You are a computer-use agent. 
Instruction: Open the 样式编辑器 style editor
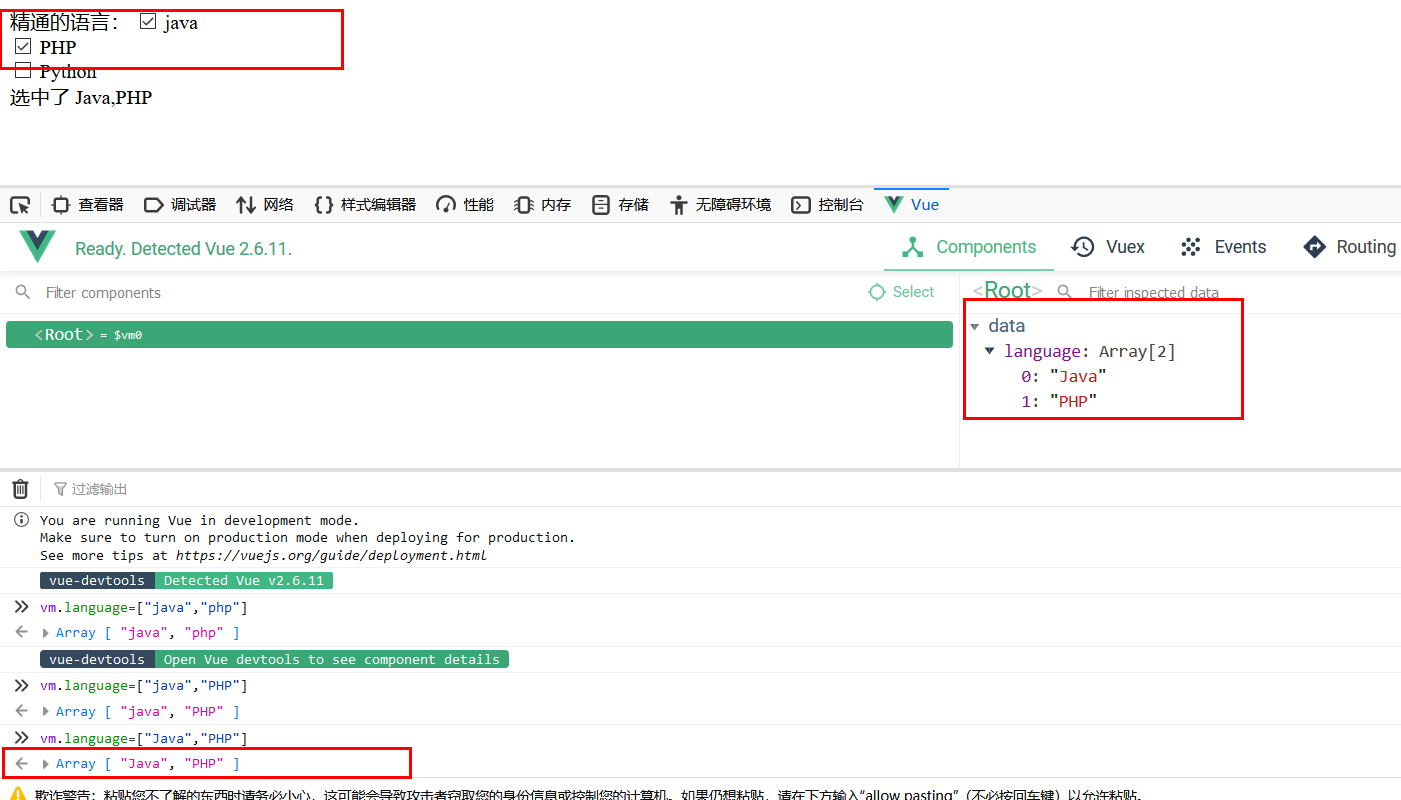click(365, 205)
